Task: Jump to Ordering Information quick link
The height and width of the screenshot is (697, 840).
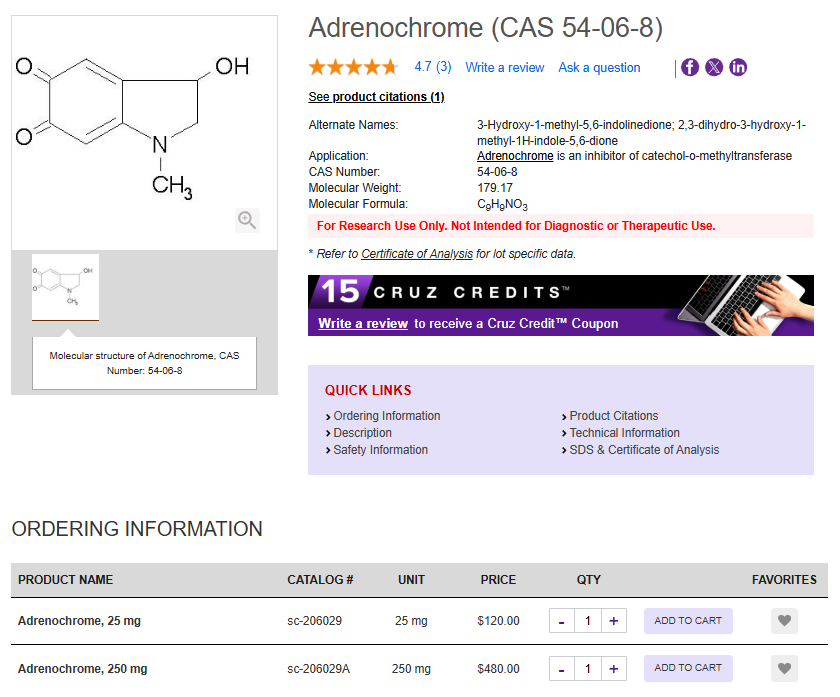Action: click(x=386, y=416)
